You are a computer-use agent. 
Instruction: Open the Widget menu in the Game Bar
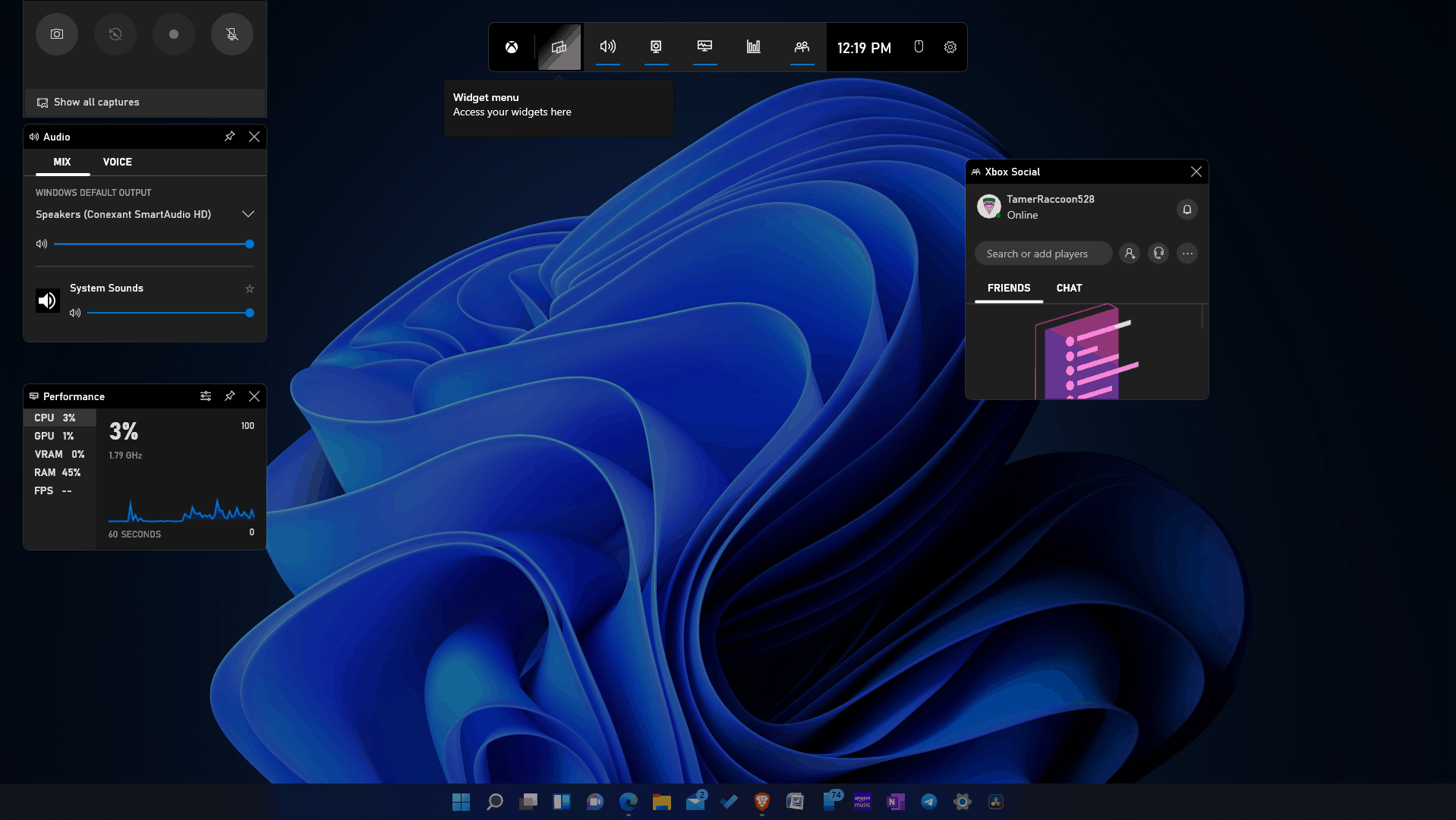(559, 47)
